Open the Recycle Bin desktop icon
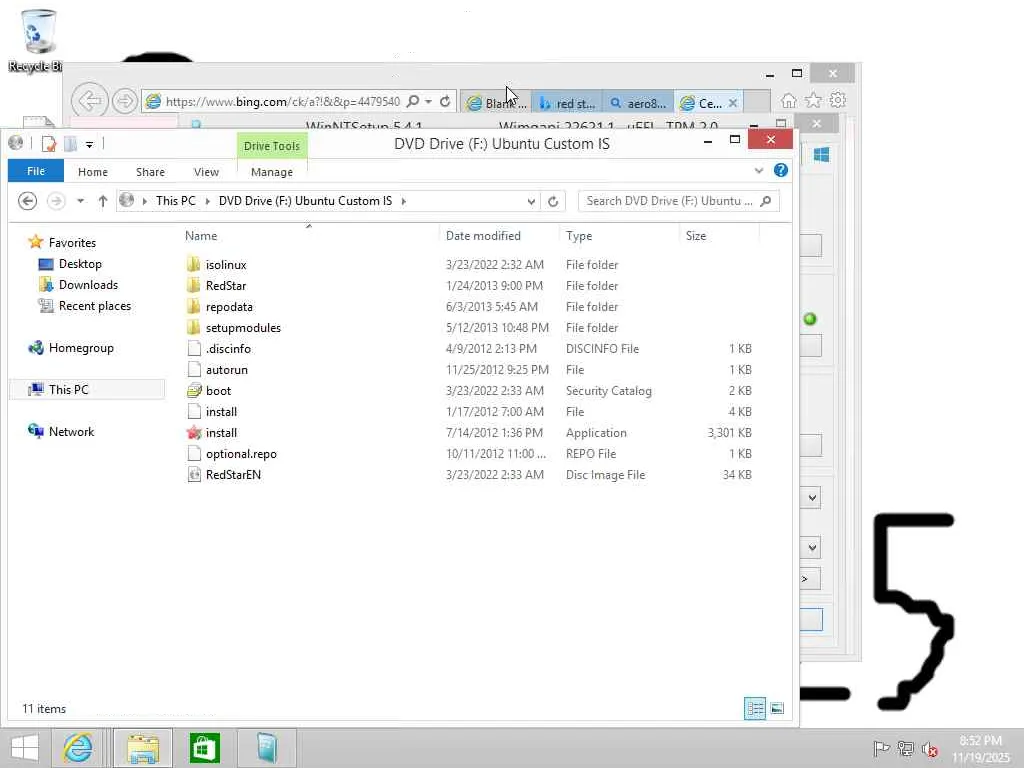The width and height of the screenshot is (1024, 768). (x=38, y=39)
